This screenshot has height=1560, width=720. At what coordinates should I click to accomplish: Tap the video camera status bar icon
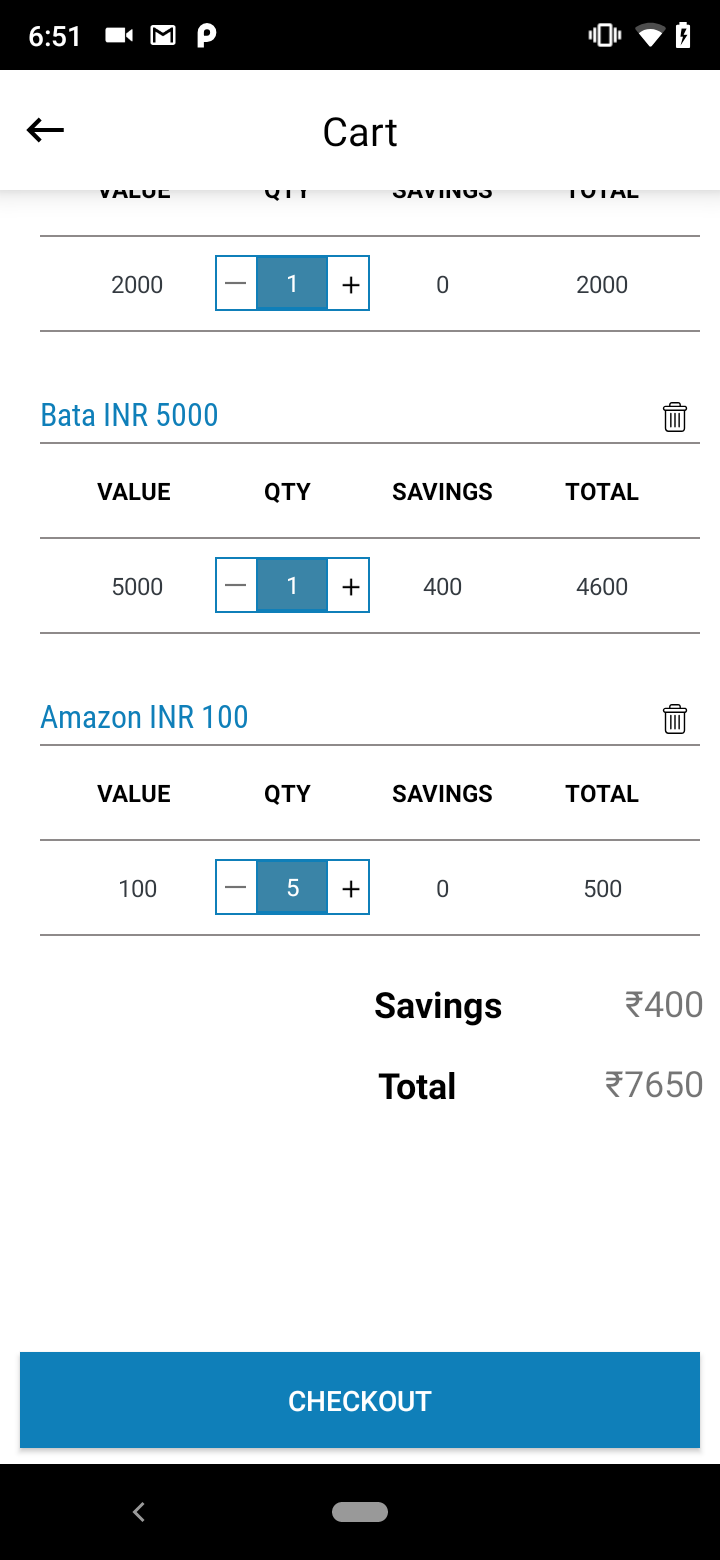(119, 36)
